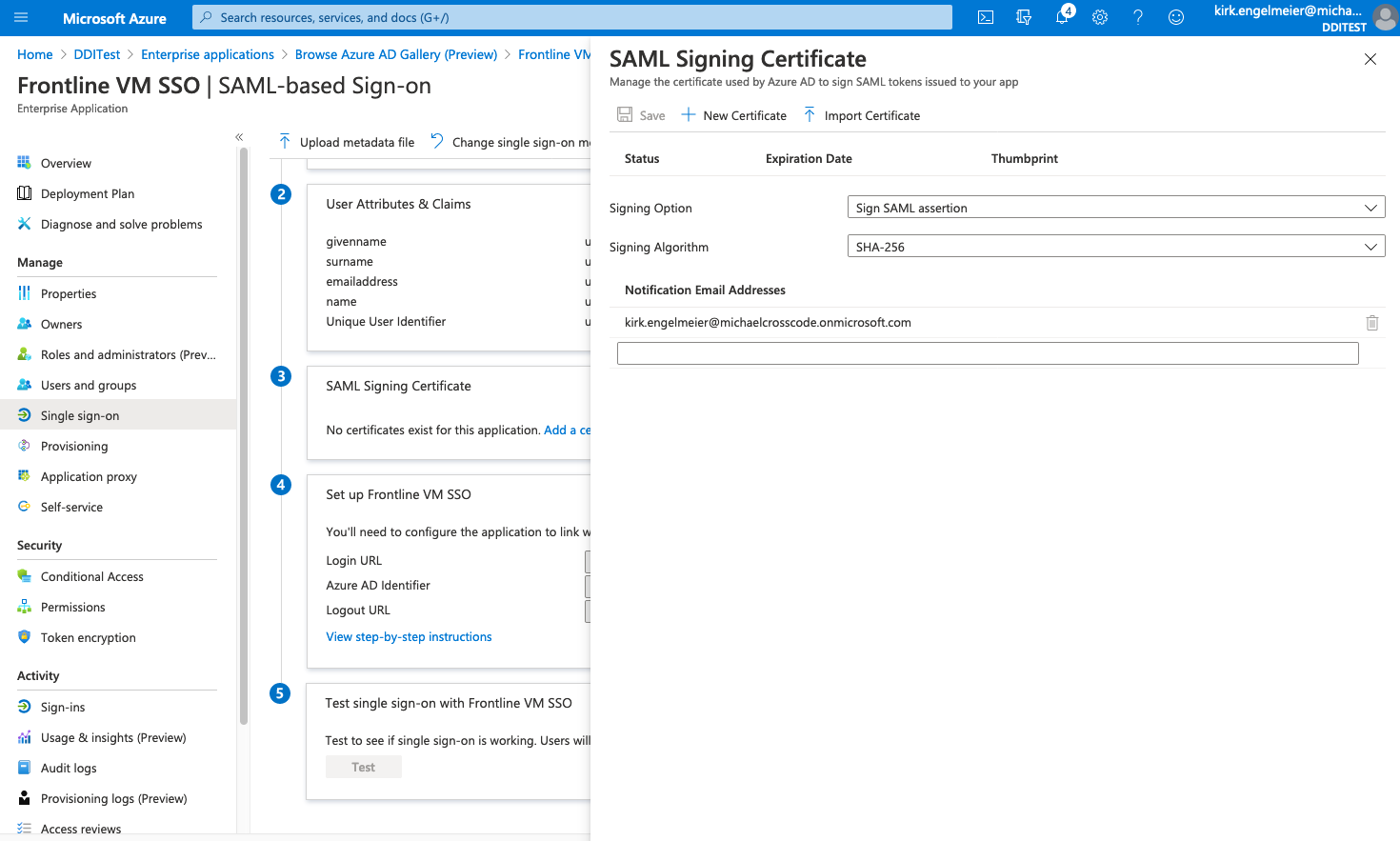Open the directory and subscription filter

(1023, 16)
